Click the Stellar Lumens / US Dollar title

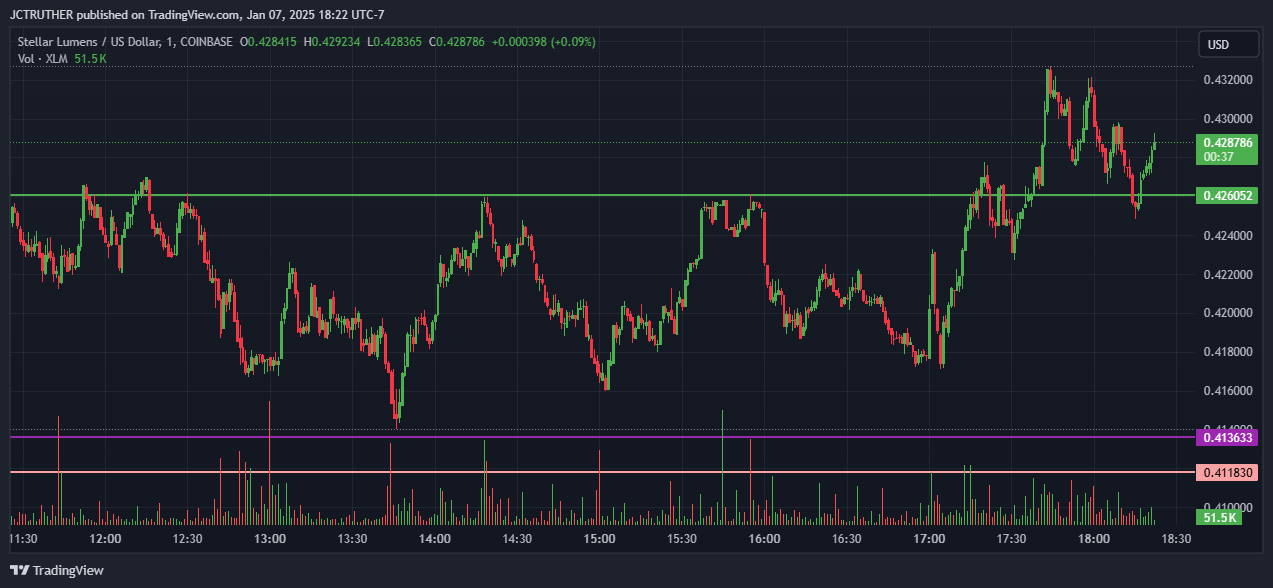point(98,42)
